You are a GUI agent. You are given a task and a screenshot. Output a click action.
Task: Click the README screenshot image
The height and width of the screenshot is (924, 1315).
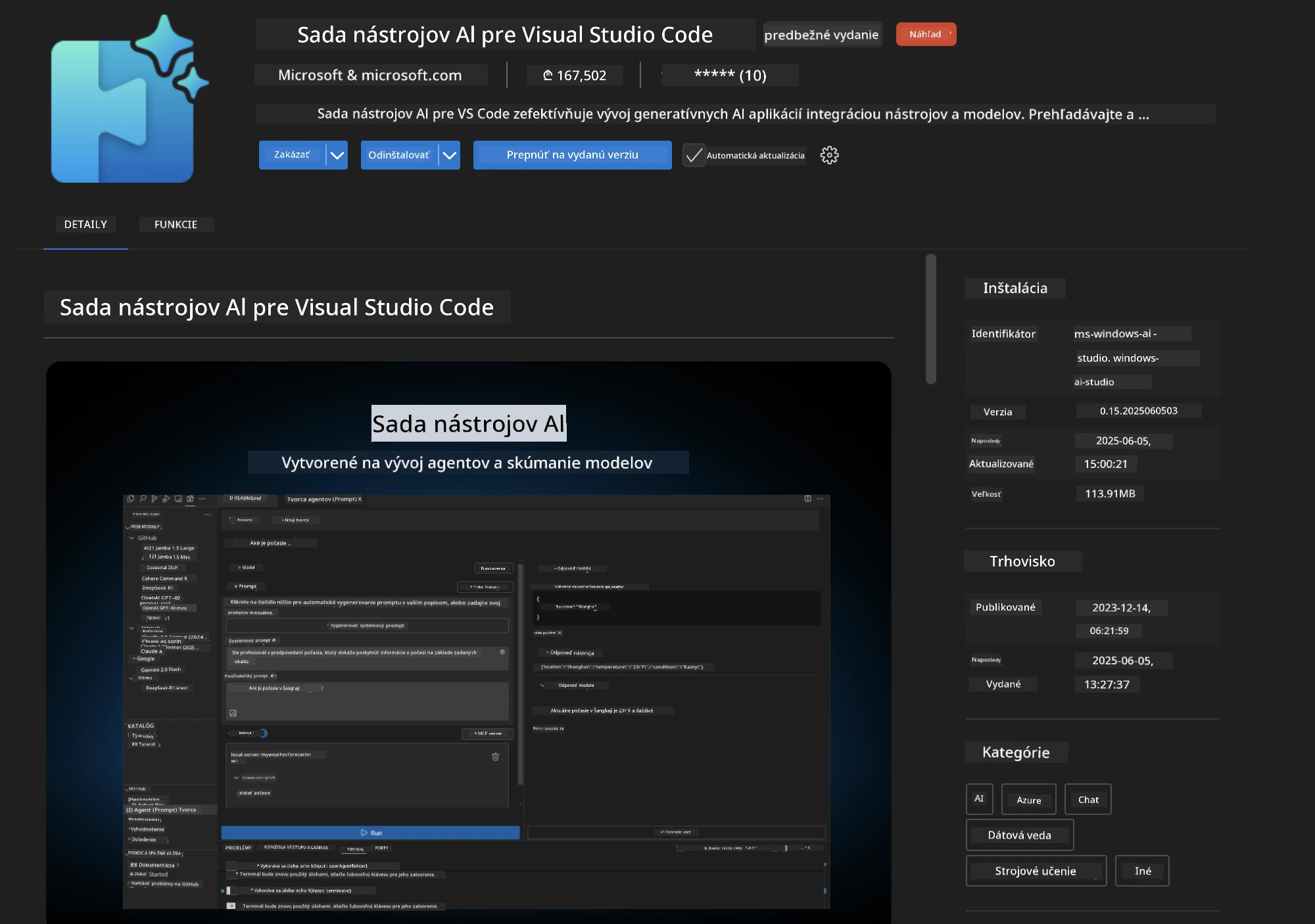click(x=469, y=642)
